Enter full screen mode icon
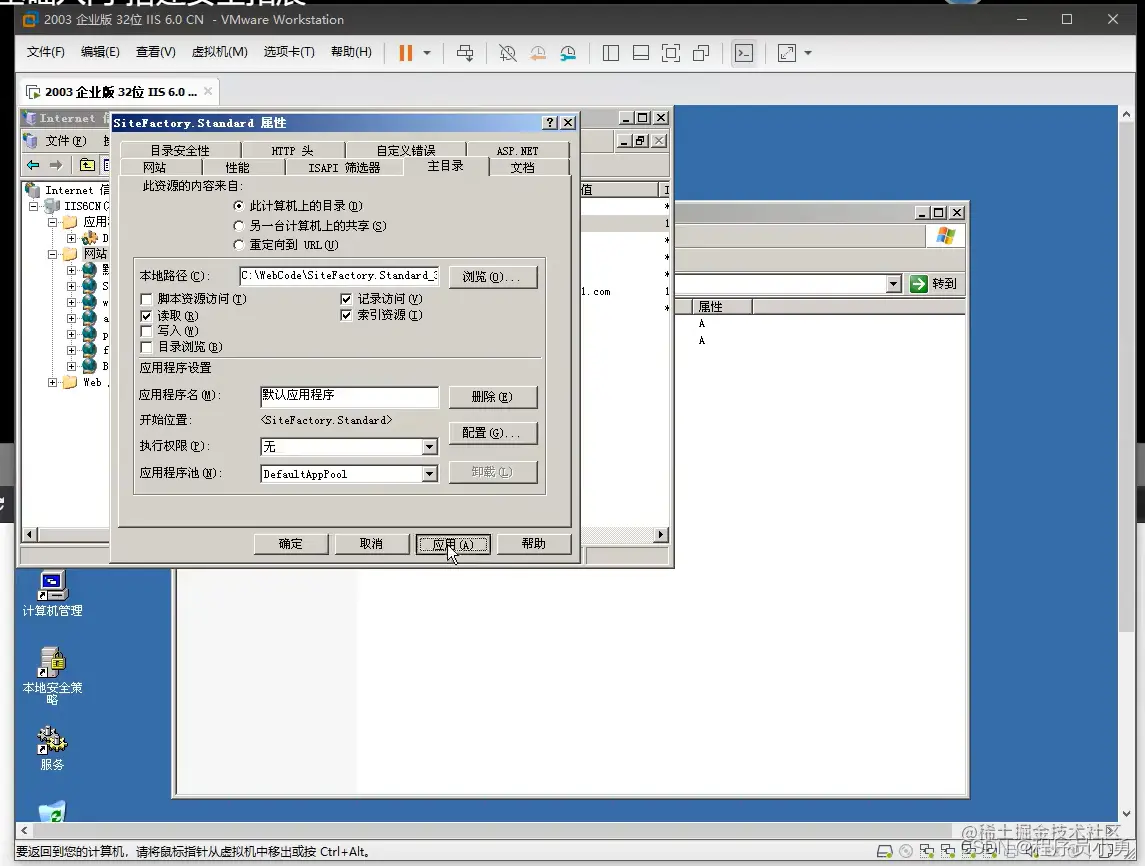The width and height of the screenshot is (1145, 866). [x=670, y=53]
